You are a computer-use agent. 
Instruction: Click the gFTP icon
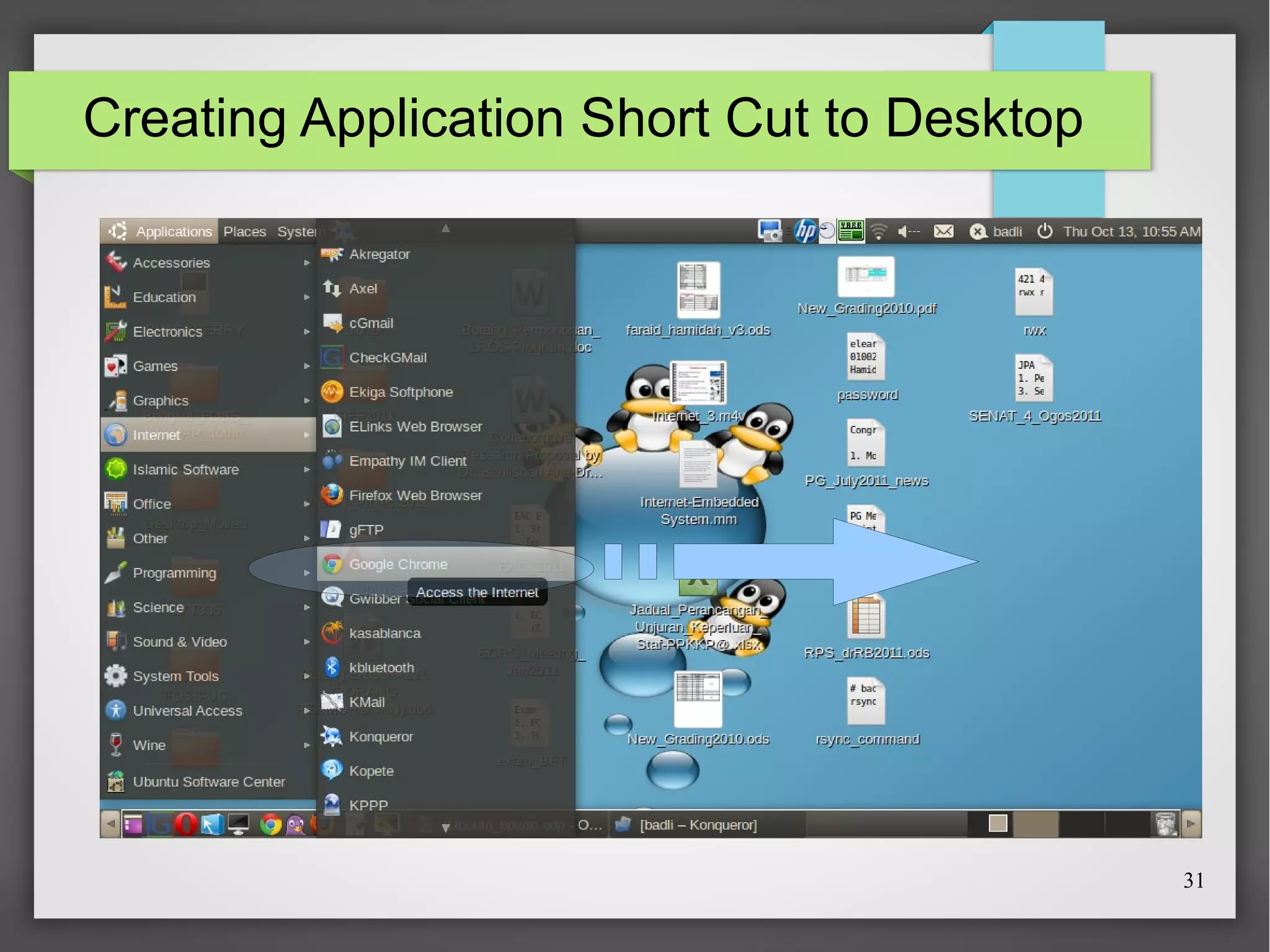[332, 530]
